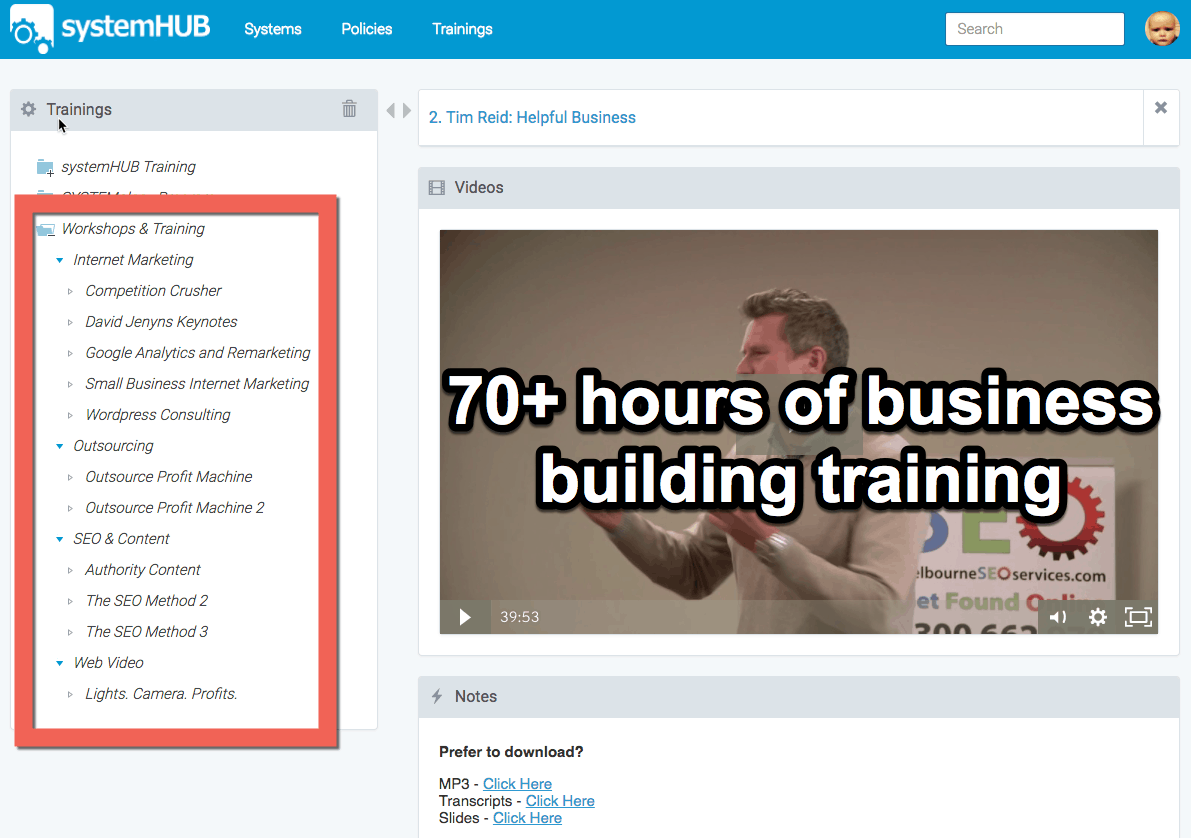Open Wordpress Consulting training

coord(158,415)
